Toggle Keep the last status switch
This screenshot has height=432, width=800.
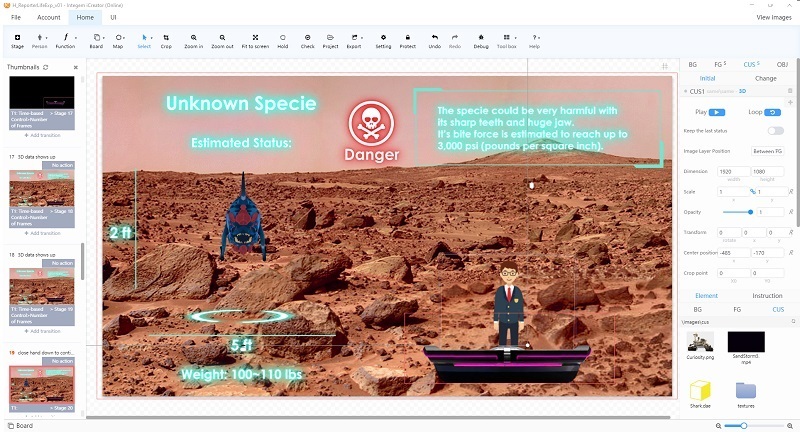pyautogui.click(x=776, y=131)
